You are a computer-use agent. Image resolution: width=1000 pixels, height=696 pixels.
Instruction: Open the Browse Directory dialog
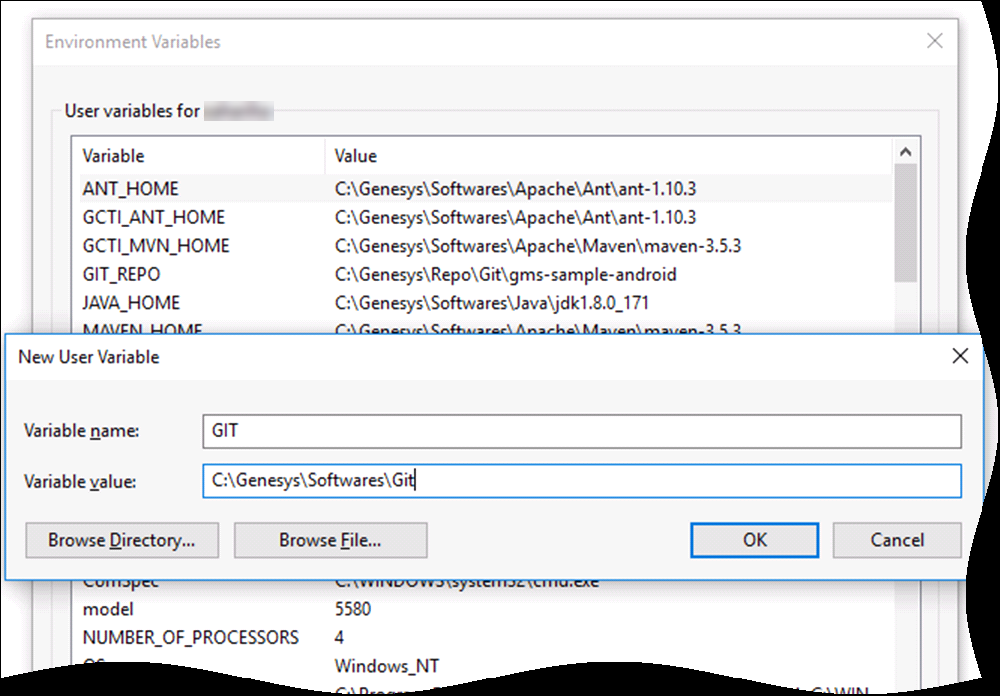point(121,540)
